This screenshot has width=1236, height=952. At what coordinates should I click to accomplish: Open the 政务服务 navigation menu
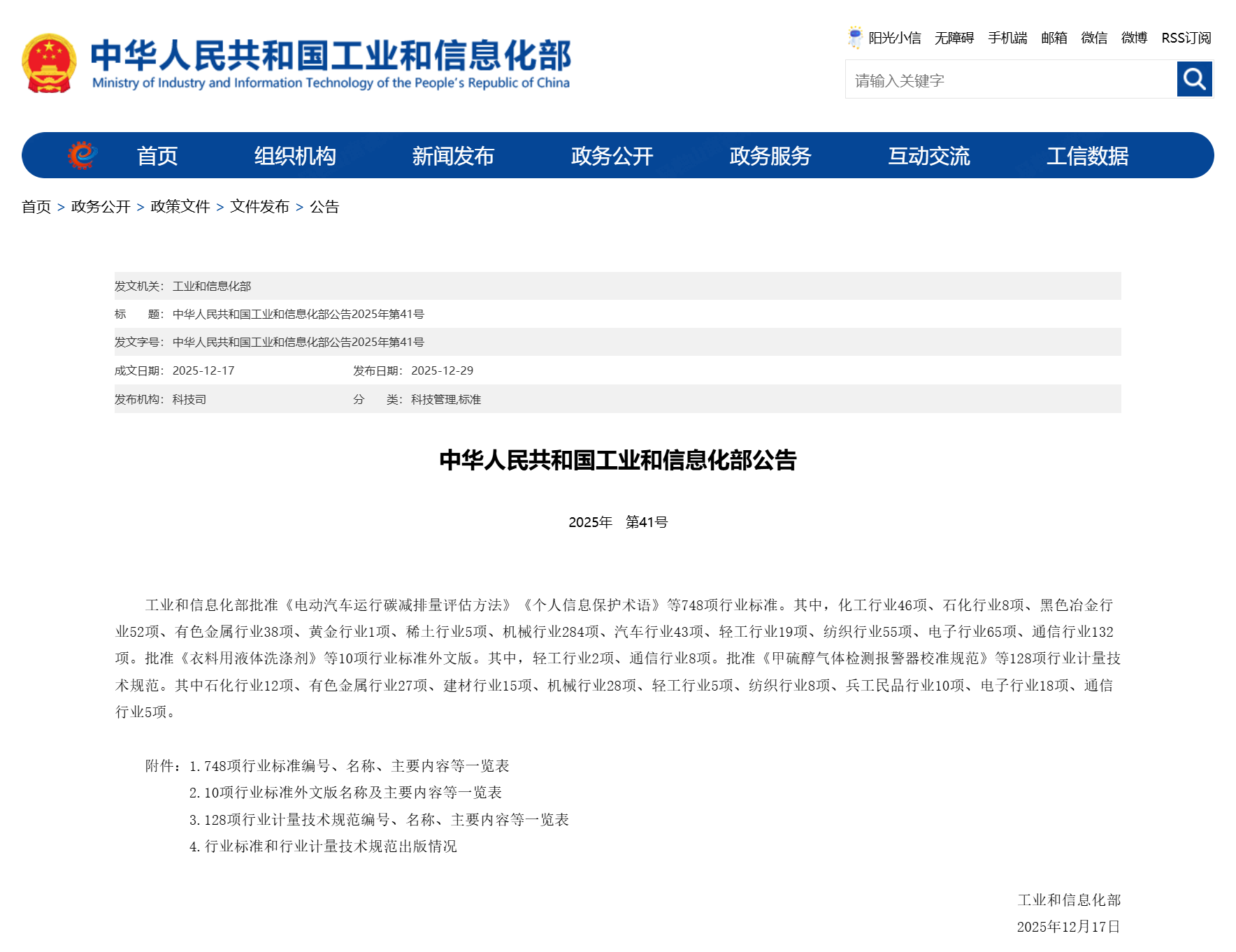[x=770, y=156]
